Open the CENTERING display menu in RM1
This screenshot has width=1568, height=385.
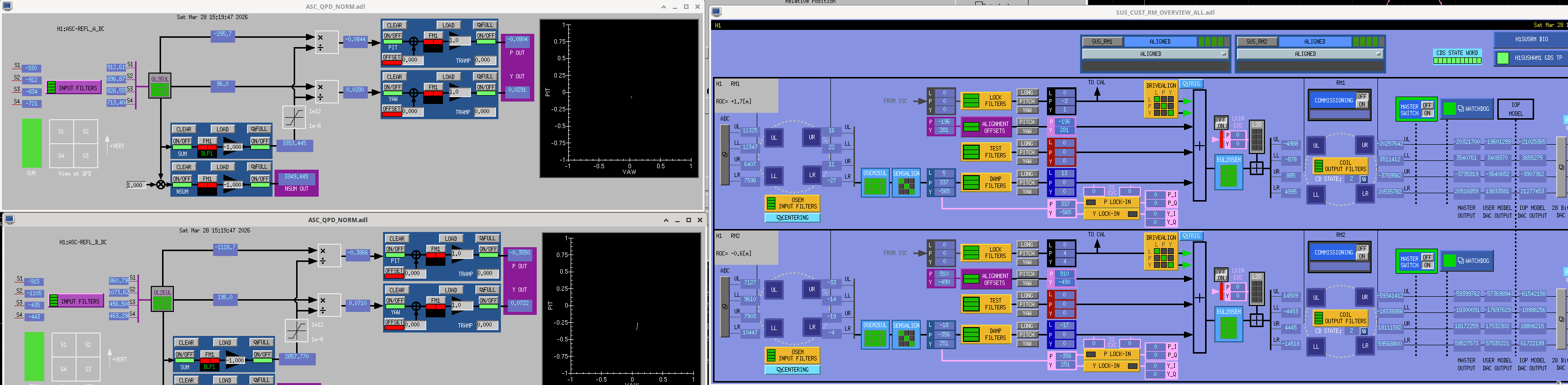click(793, 218)
